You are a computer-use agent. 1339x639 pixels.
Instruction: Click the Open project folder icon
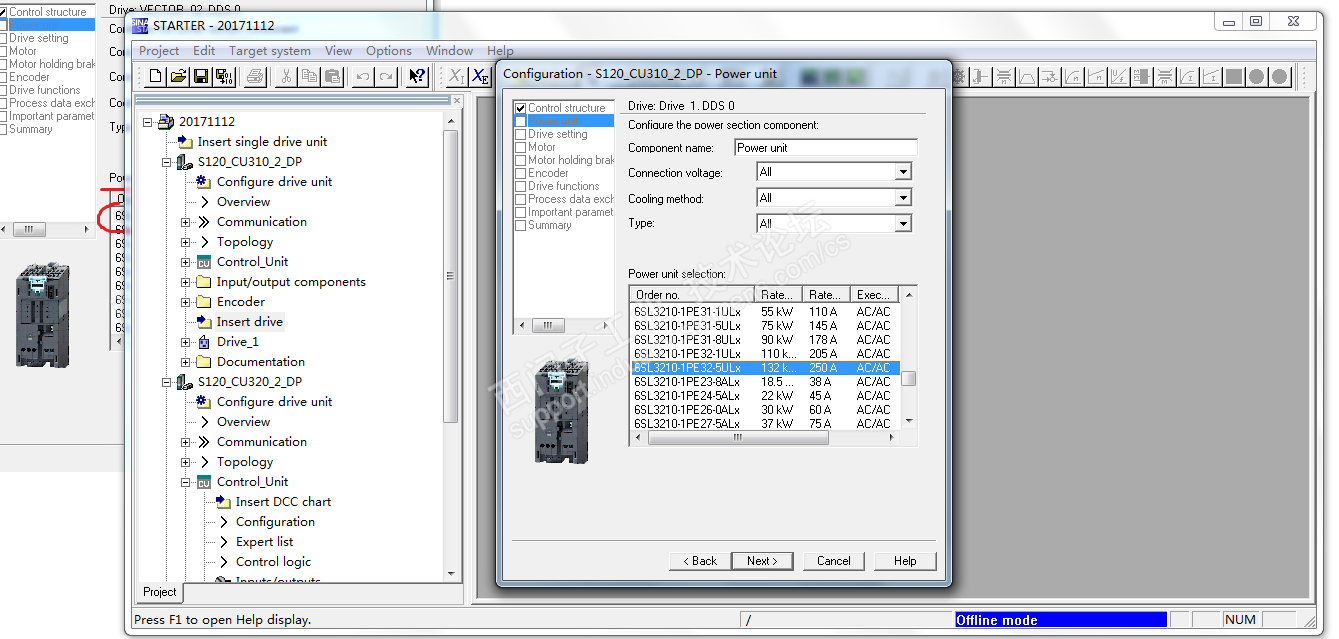pos(178,76)
